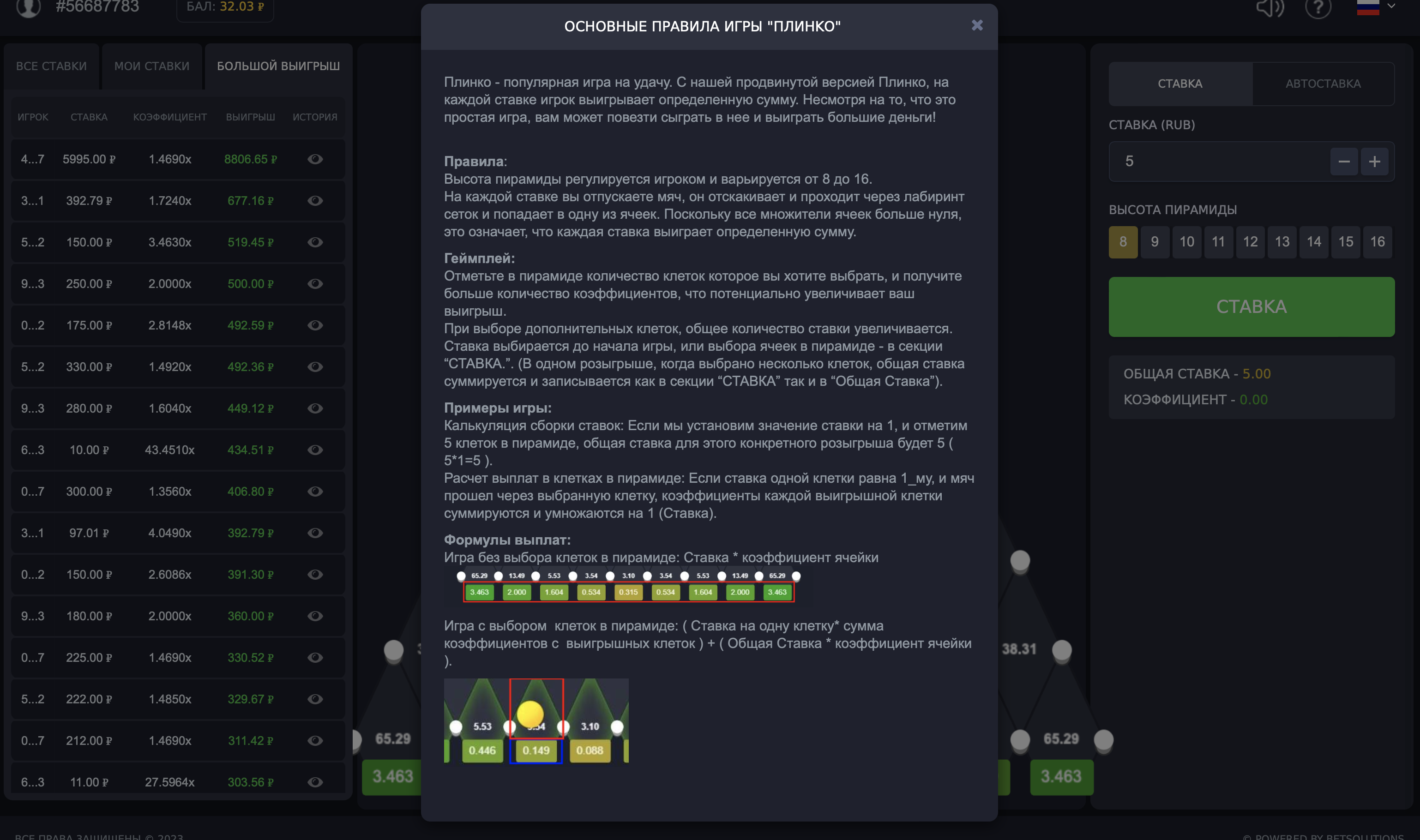Open eye icon on the 43.4510x row
Image resolution: width=1420 pixels, height=840 pixels.
click(x=315, y=450)
